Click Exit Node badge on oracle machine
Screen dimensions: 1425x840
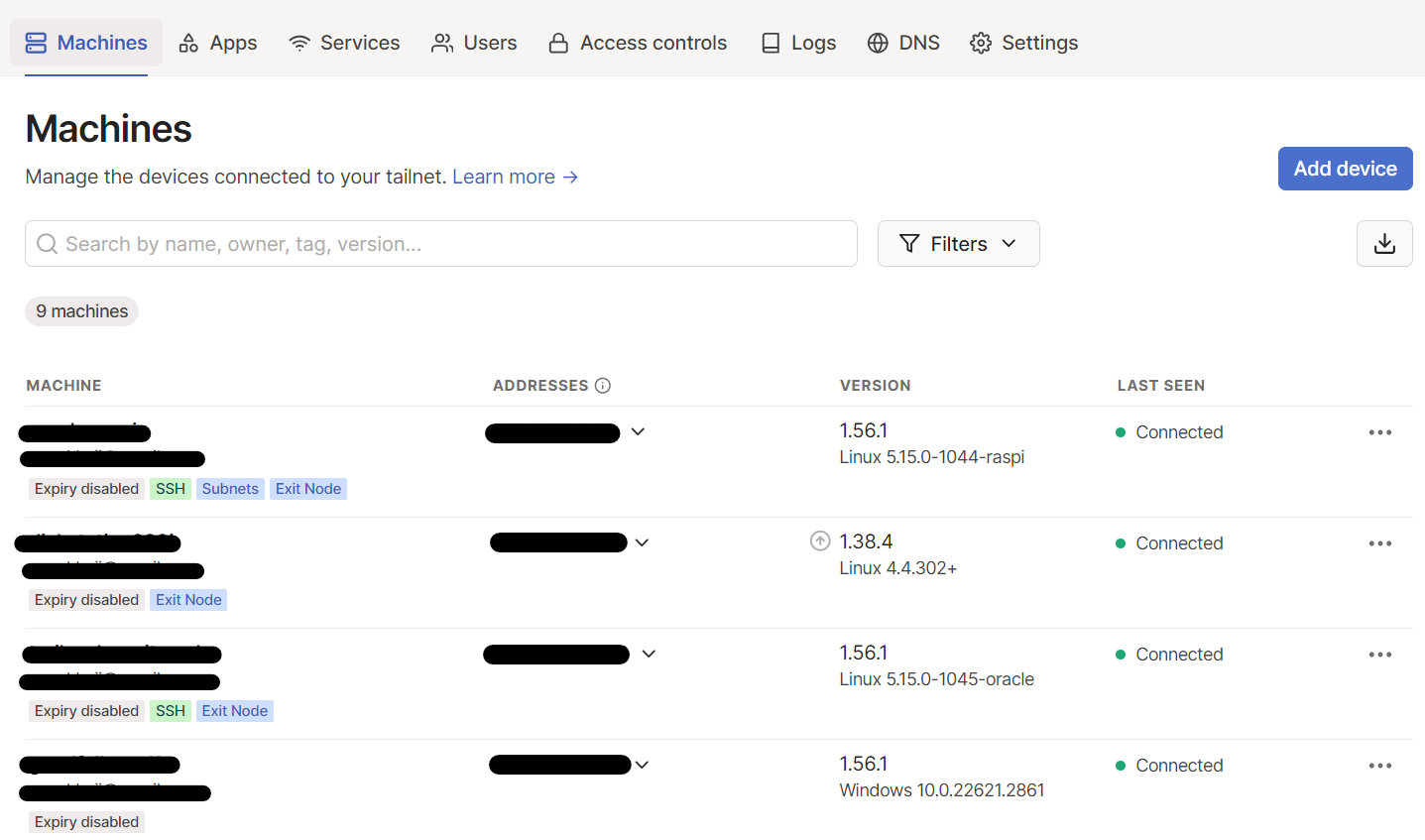pos(235,711)
